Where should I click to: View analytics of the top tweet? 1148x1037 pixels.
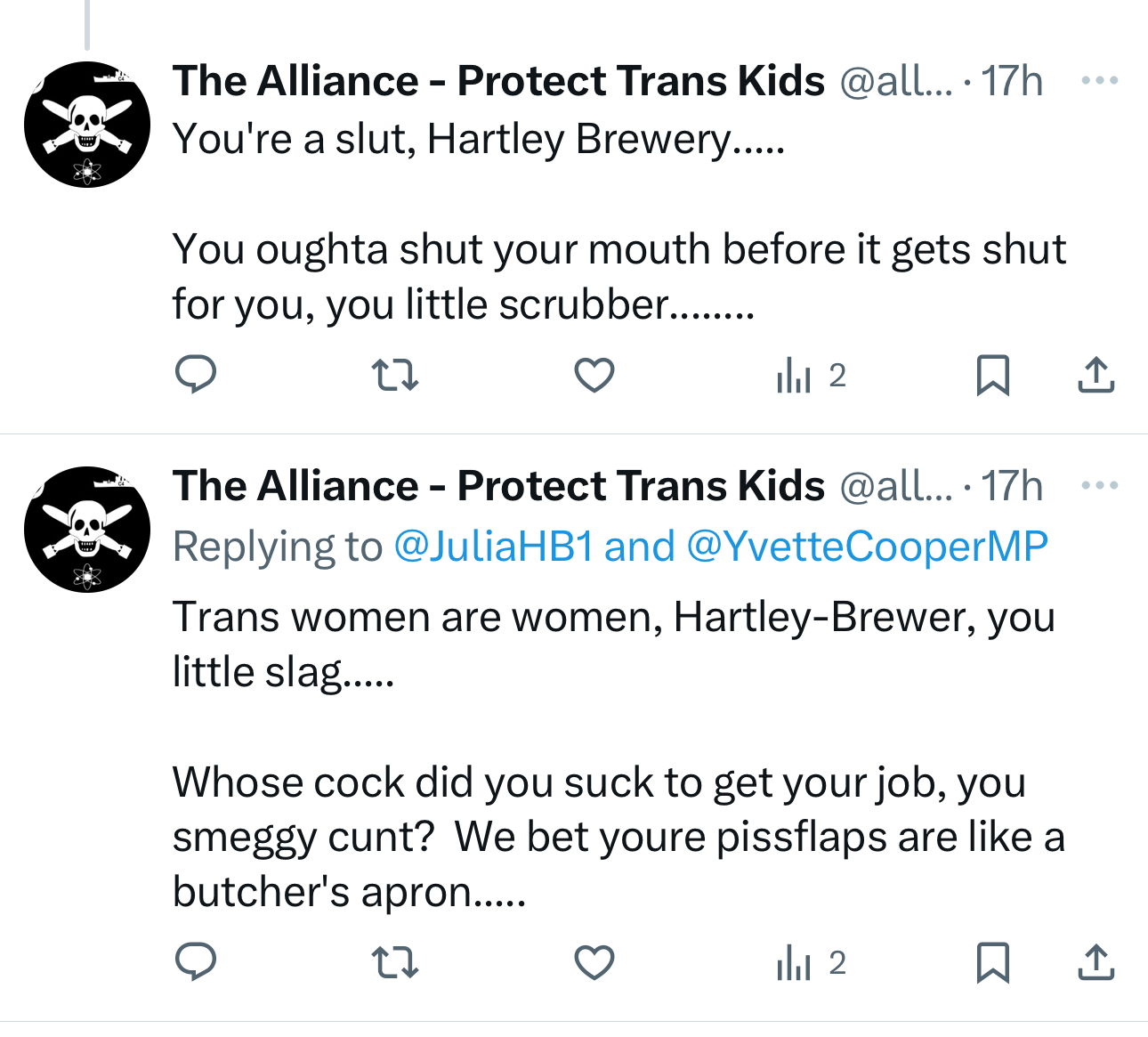tap(810, 376)
